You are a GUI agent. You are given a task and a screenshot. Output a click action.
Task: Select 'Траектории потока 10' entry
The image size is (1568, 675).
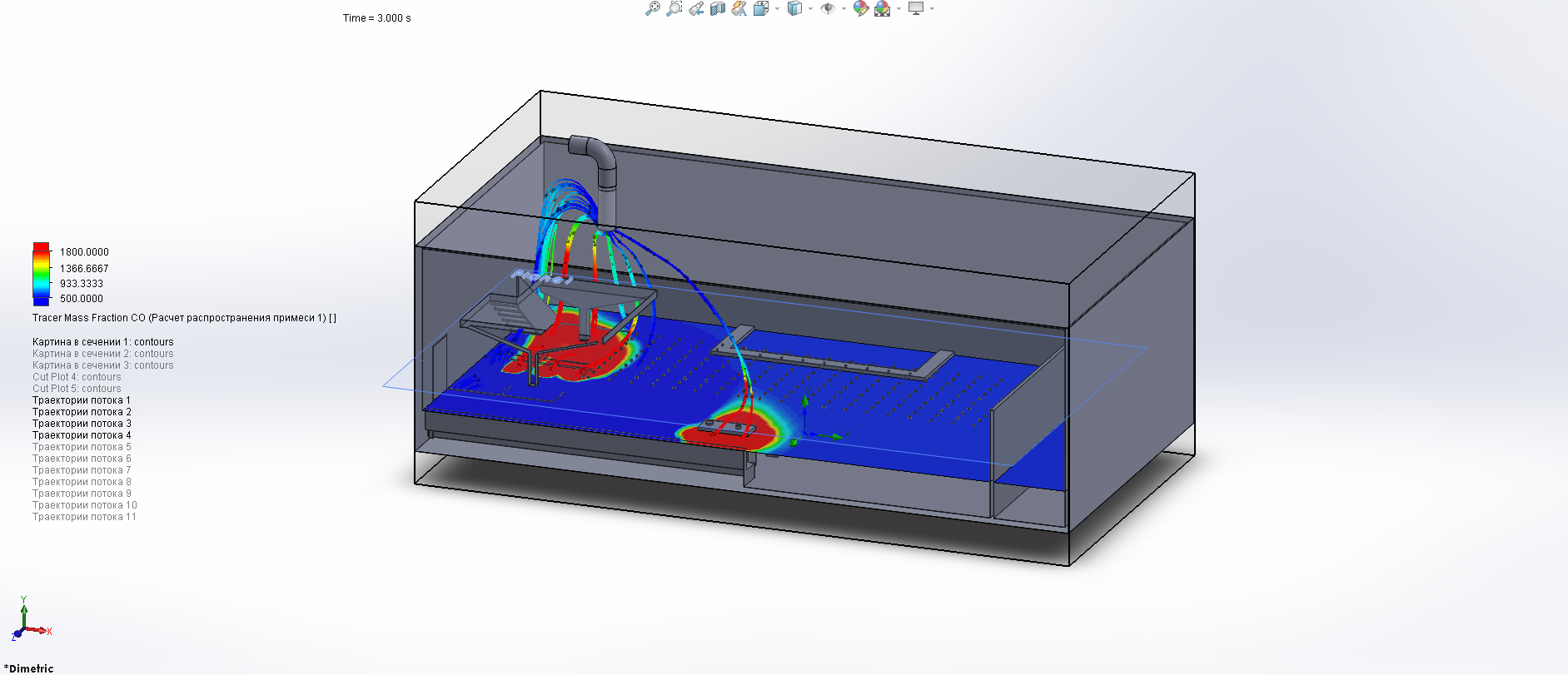click(85, 505)
